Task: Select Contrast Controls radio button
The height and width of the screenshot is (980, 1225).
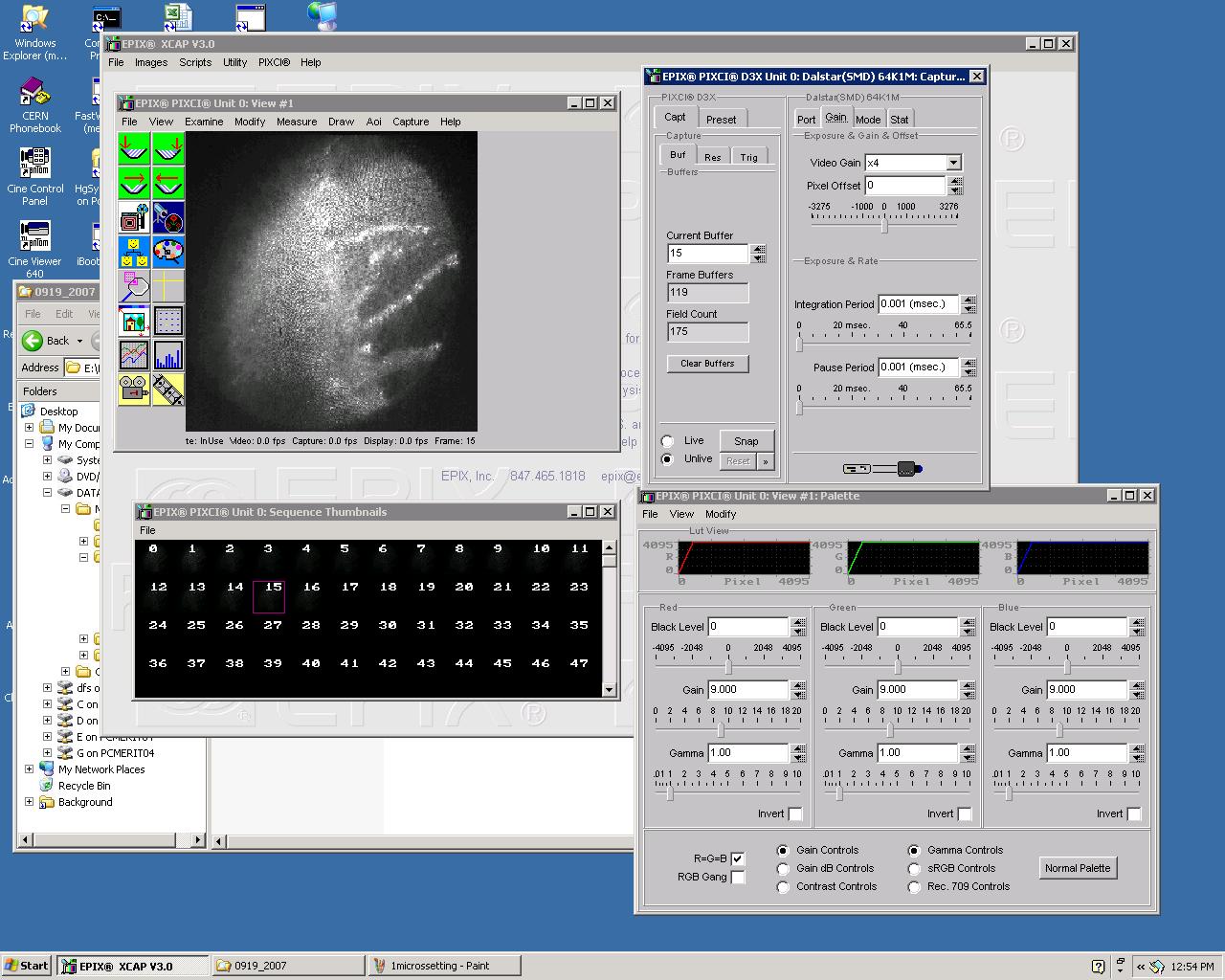Action: (783, 887)
